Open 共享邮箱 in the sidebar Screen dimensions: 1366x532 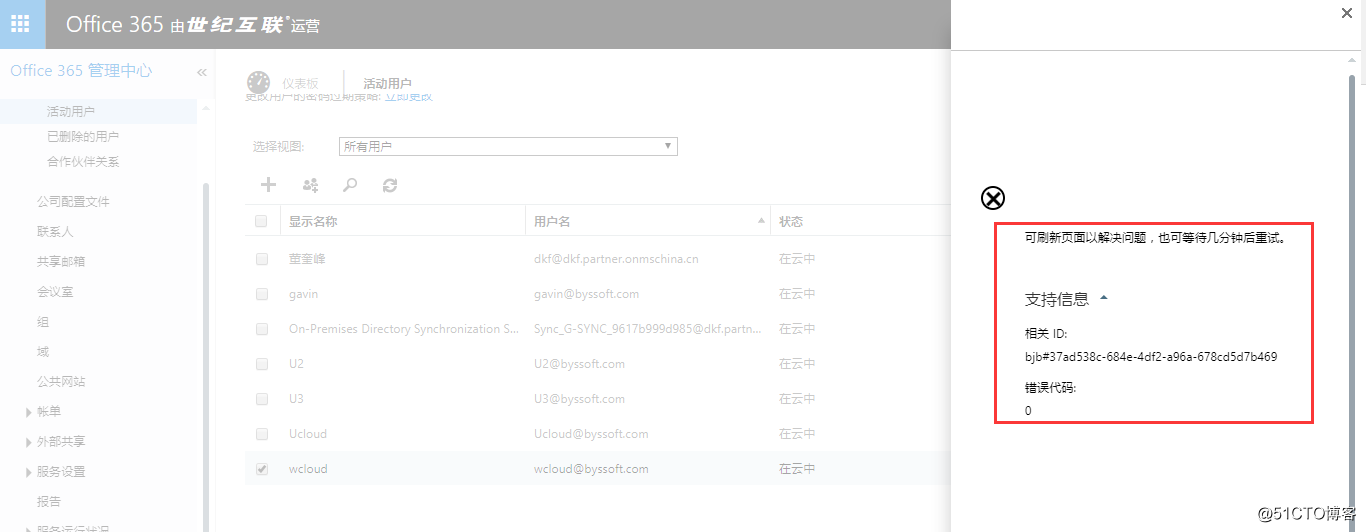61,261
